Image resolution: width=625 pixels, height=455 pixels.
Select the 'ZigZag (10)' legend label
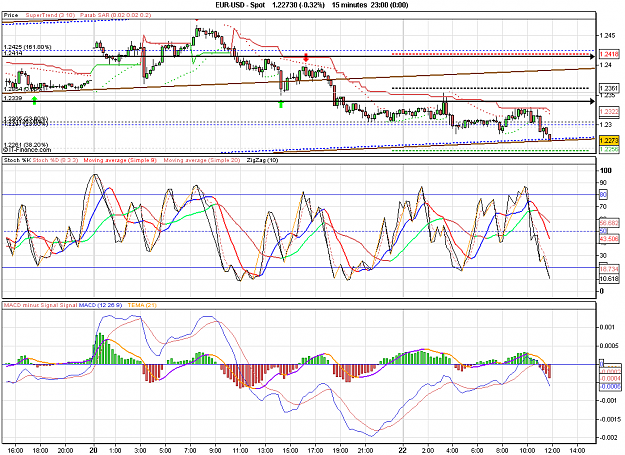click(x=262, y=160)
